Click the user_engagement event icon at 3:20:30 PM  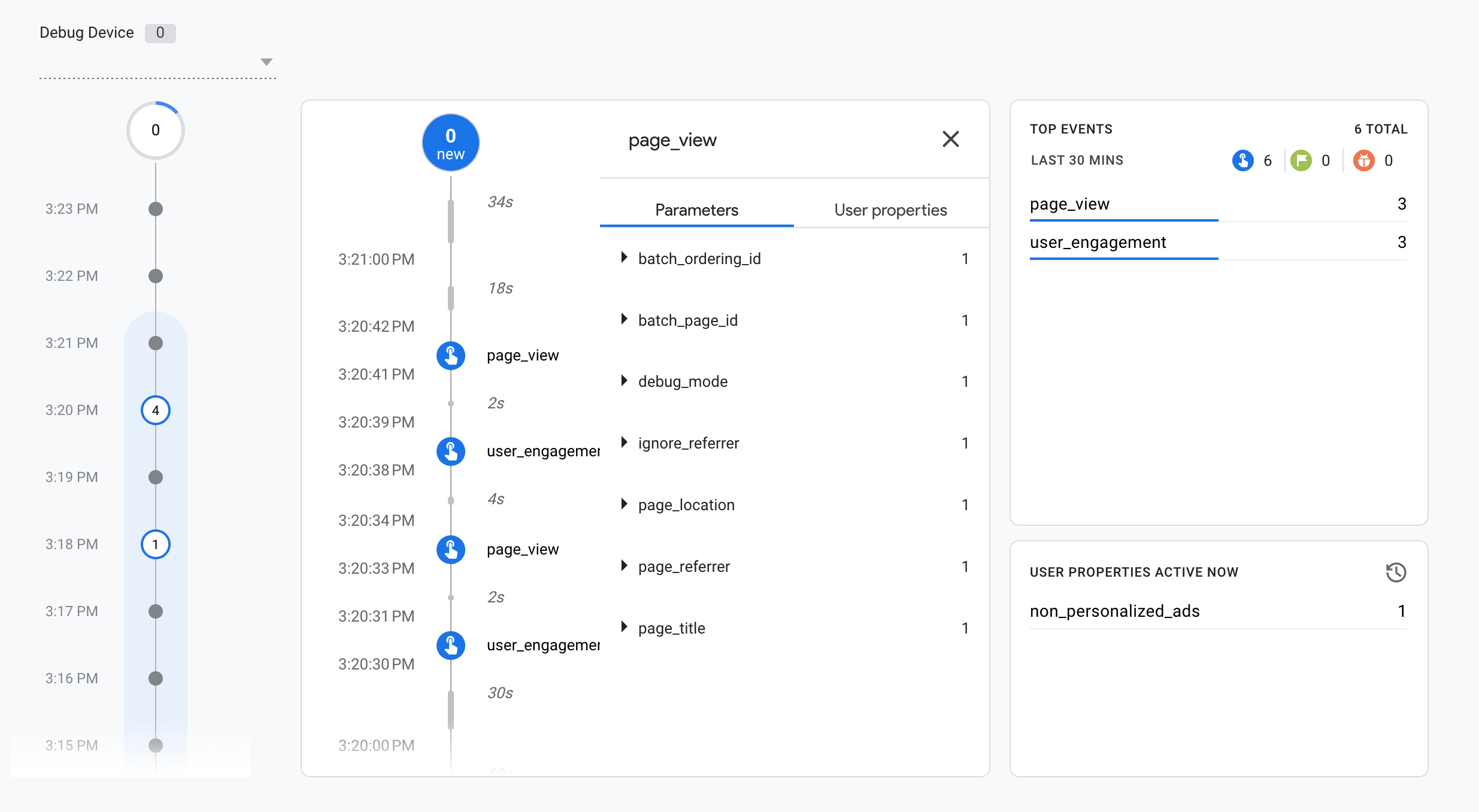click(x=451, y=646)
